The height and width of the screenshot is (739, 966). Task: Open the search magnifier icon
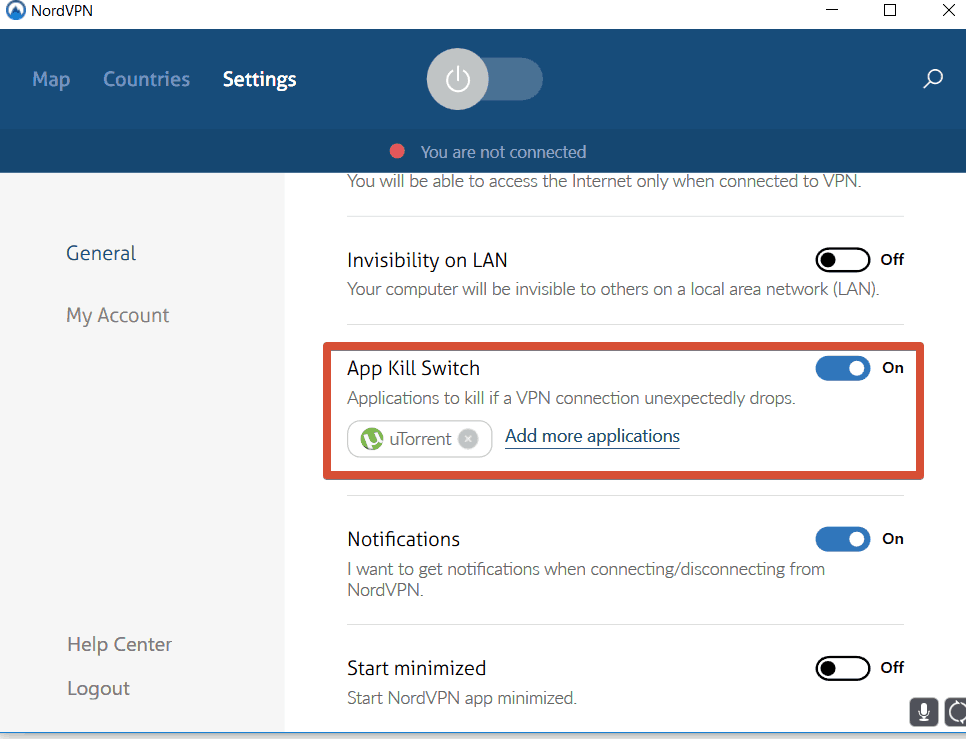click(x=933, y=78)
